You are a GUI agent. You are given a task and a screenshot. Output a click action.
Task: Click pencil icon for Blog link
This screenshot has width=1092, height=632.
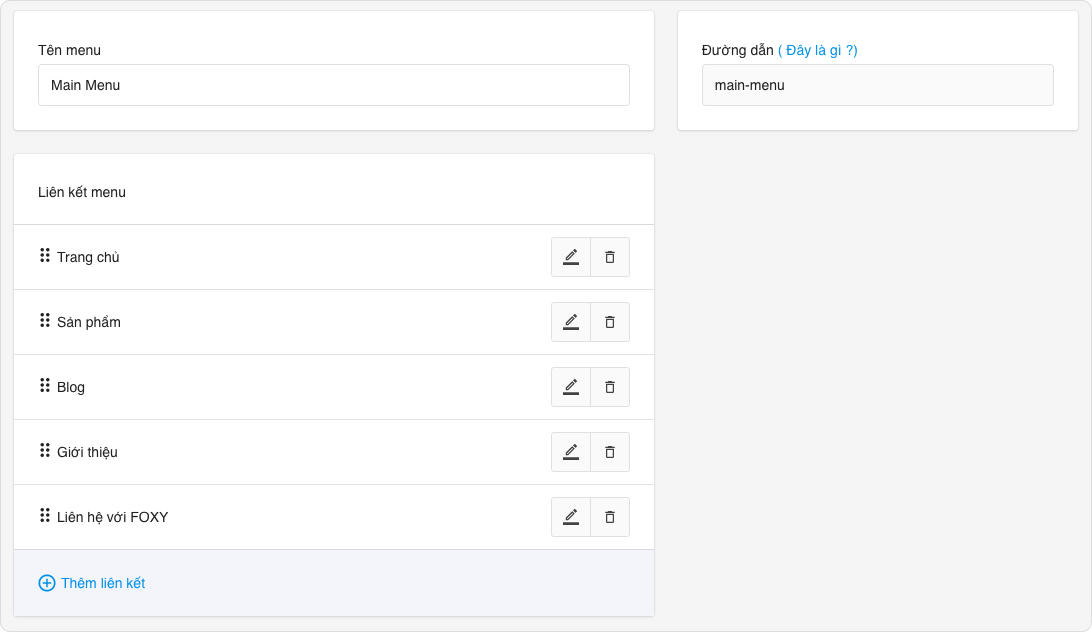tap(571, 387)
